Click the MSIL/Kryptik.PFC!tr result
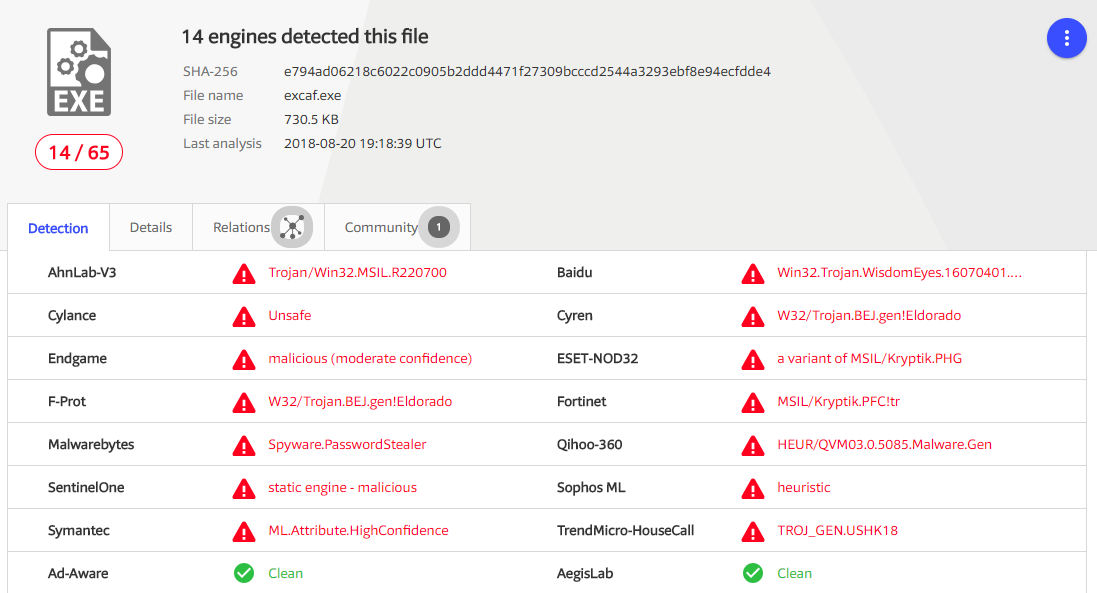Image resolution: width=1097 pixels, height=593 pixels. (x=838, y=401)
